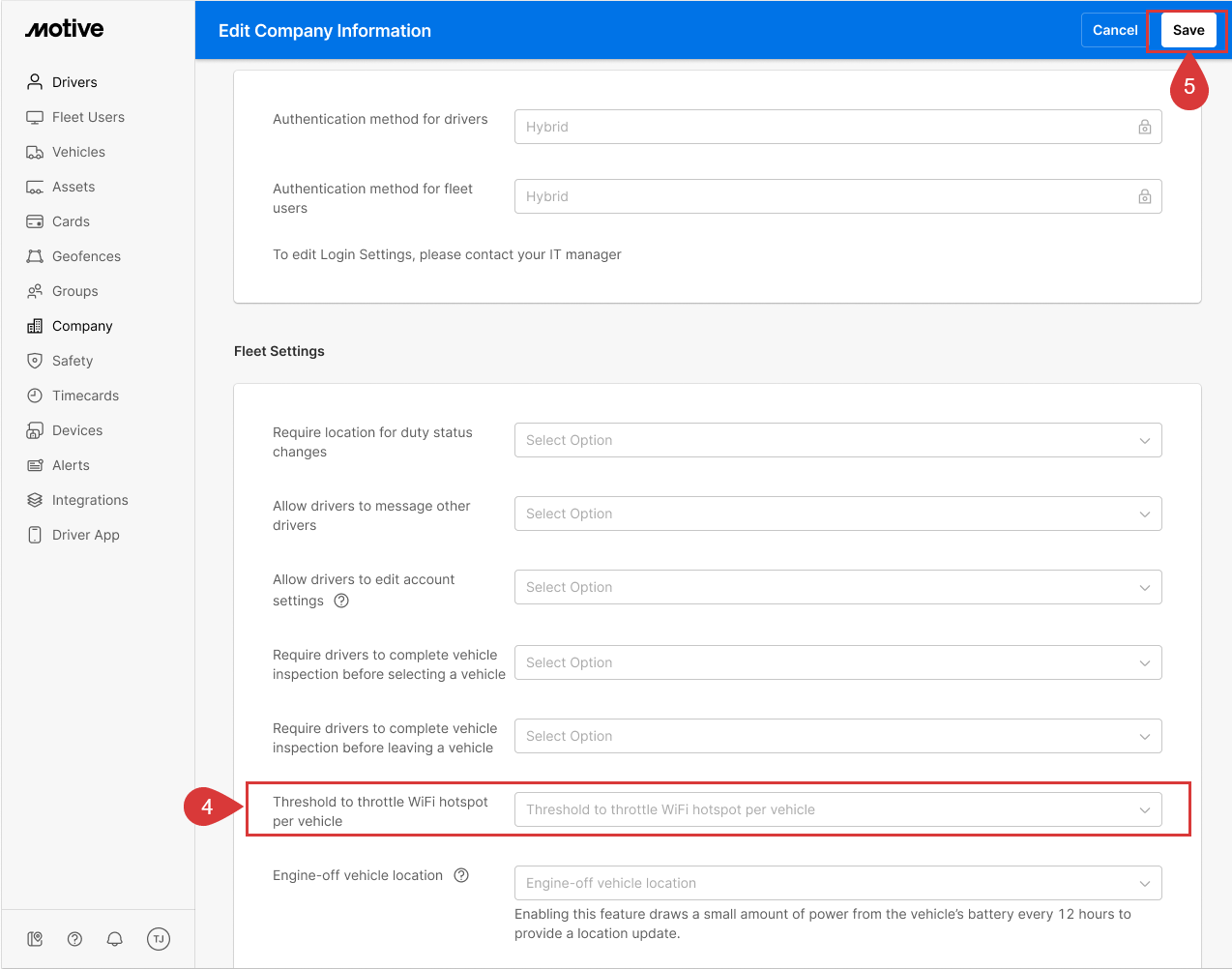The image size is (1232, 969).
Task: Click the Company building icon
Action: point(35,326)
